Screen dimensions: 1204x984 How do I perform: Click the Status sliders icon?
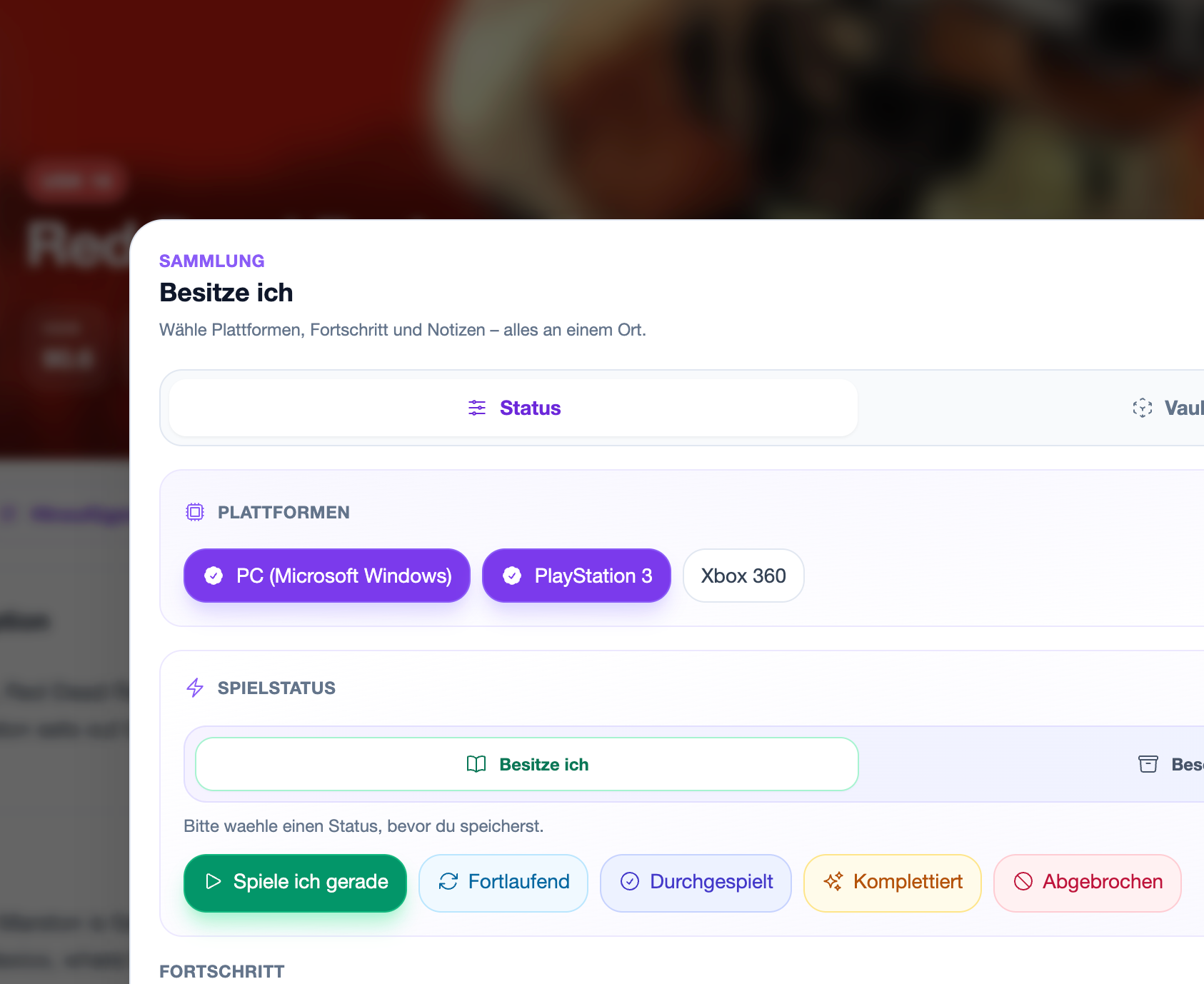pos(477,408)
